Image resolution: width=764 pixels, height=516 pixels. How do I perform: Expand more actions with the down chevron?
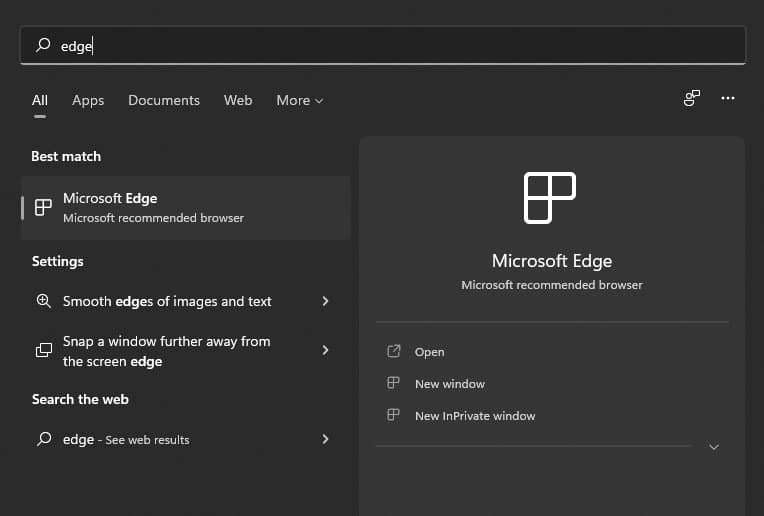tap(714, 447)
